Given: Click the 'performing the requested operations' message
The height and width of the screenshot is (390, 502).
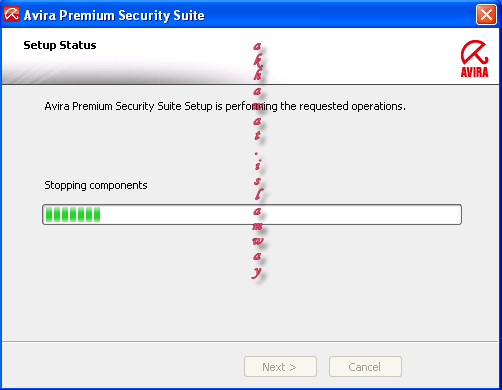Looking at the screenshot, I should [x=225, y=106].
